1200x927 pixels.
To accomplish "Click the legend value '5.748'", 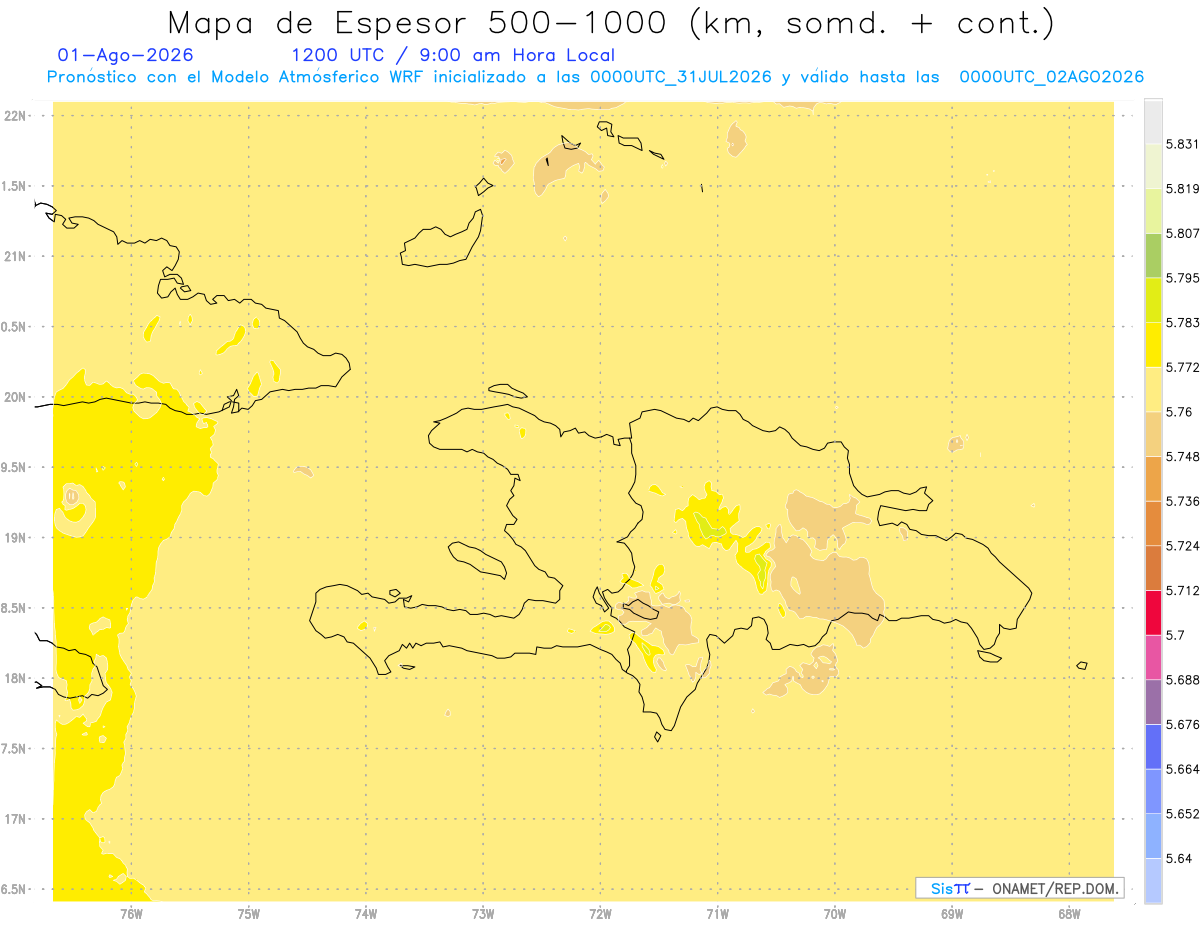I will click(1182, 456).
